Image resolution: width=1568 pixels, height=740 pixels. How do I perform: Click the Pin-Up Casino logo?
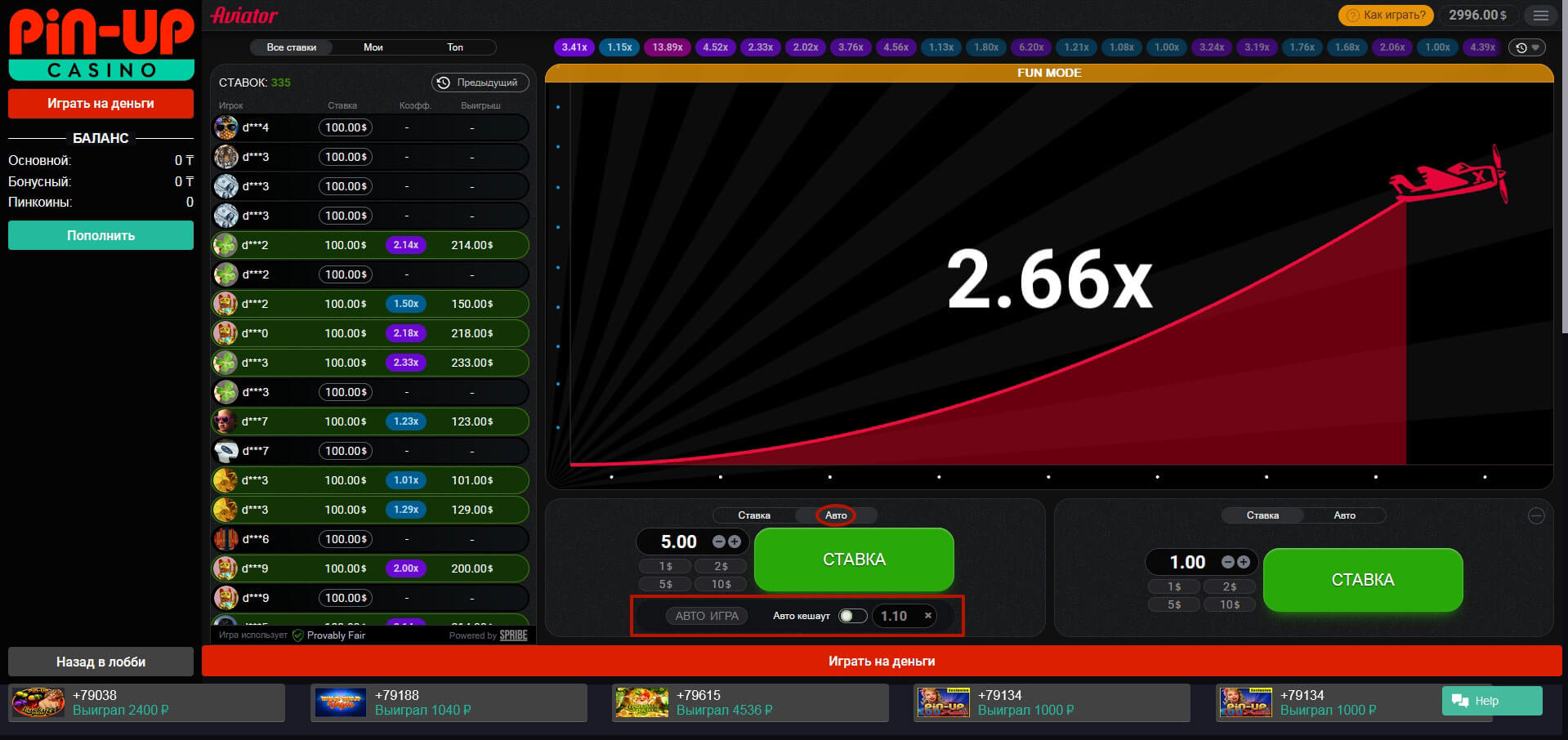tap(101, 45)
